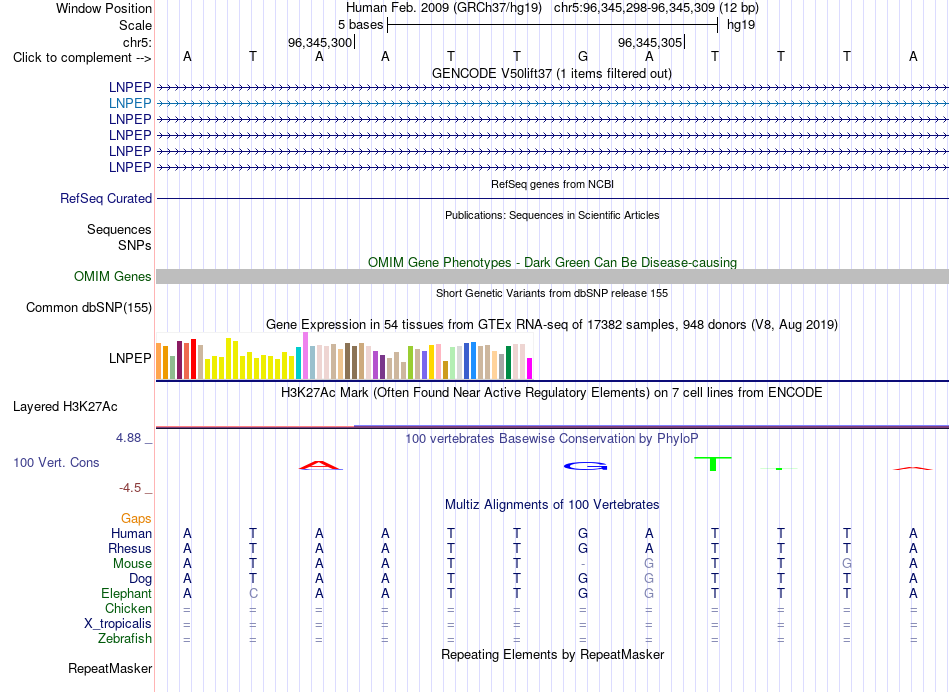This screenshot has height=692, width=950.
Task: Open the OMIM Genes track label
Action: pyautogui.click(x=113, y=276)
